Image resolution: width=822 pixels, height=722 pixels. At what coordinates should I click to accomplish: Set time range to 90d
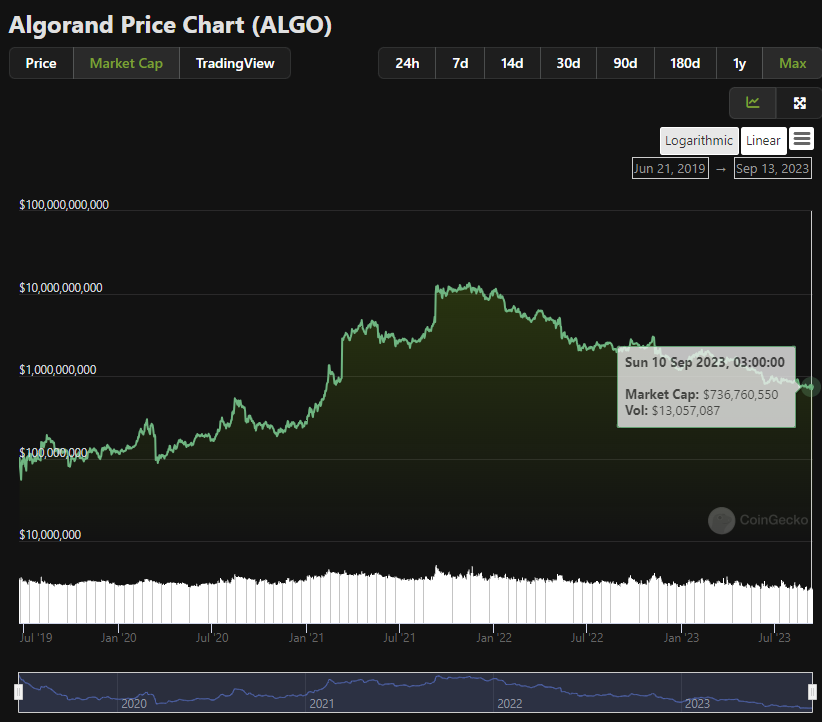tap(625, 63)
